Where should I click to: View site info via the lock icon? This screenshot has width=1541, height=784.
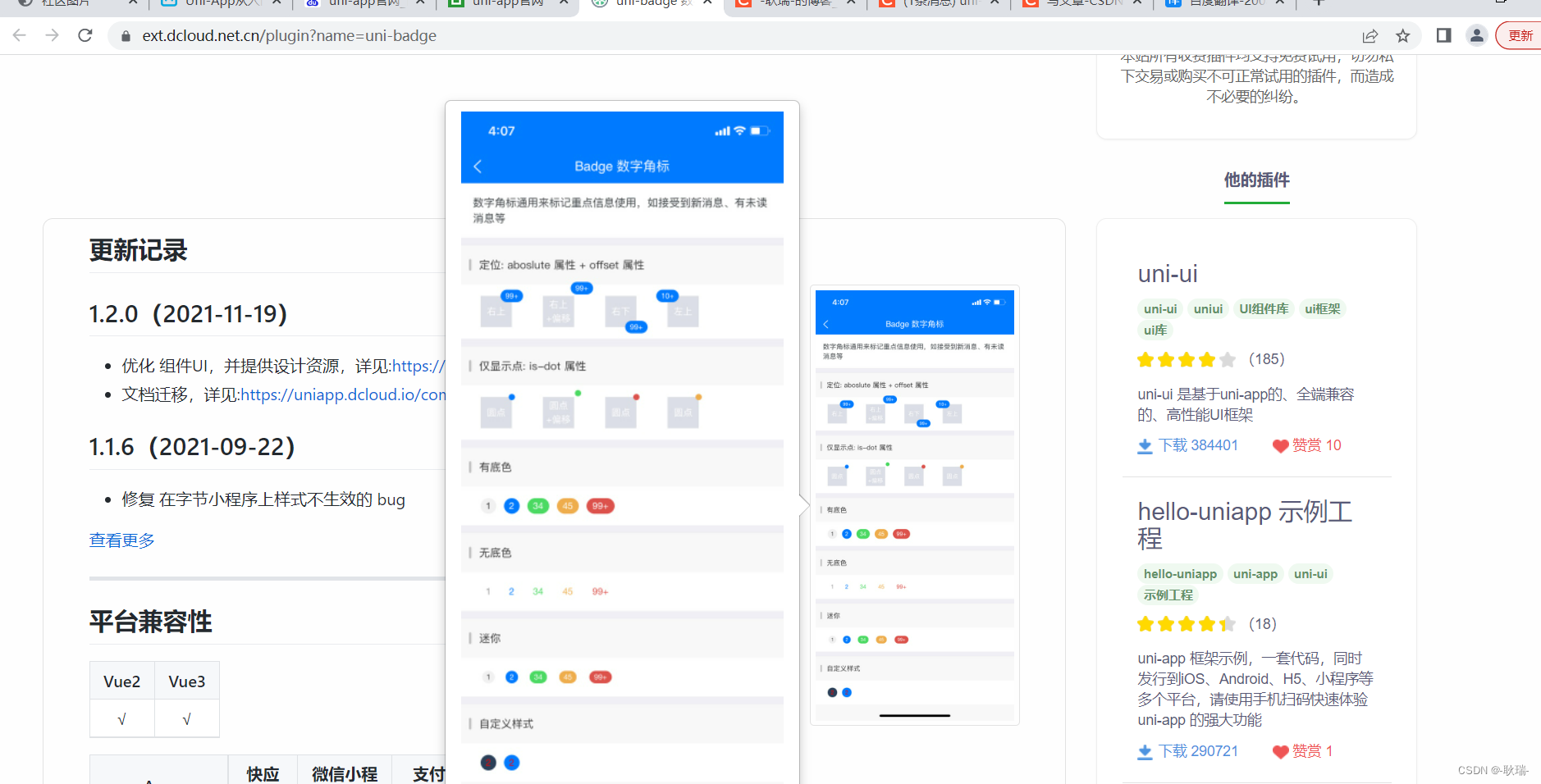click(x=126, y=36)
